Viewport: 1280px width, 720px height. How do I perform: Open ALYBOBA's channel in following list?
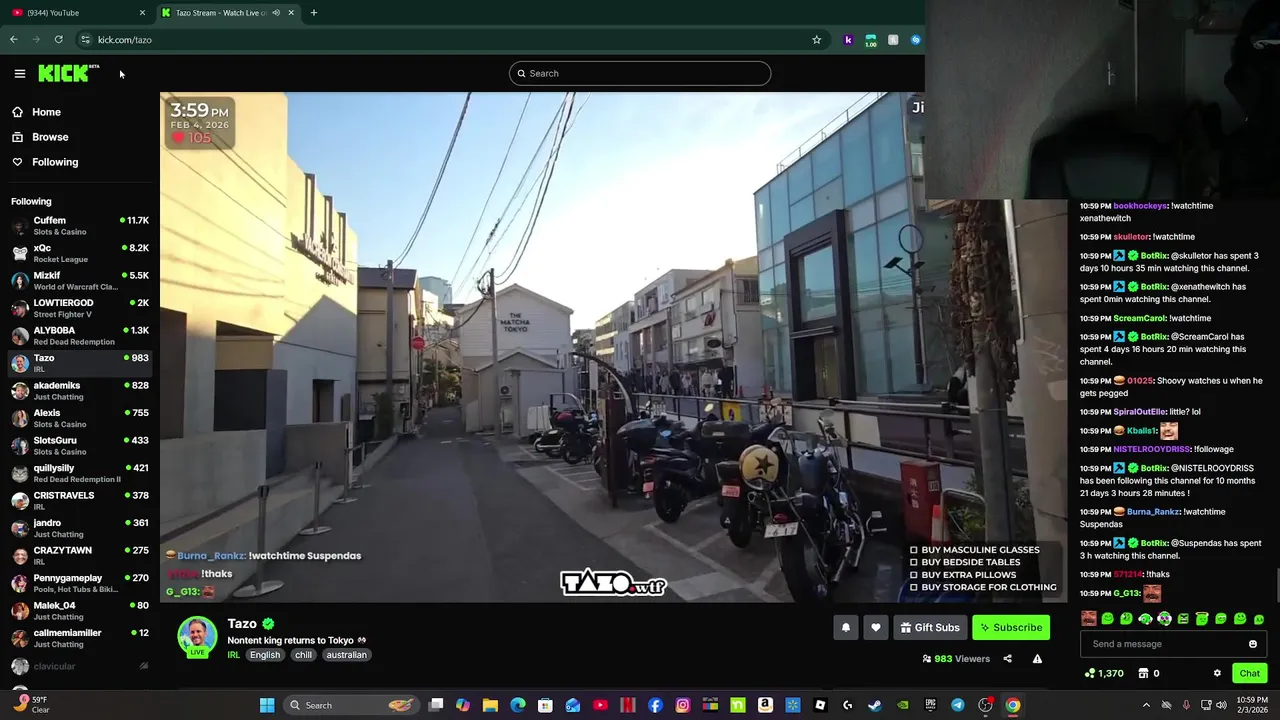pyautogui.click(x=80, y=336)
